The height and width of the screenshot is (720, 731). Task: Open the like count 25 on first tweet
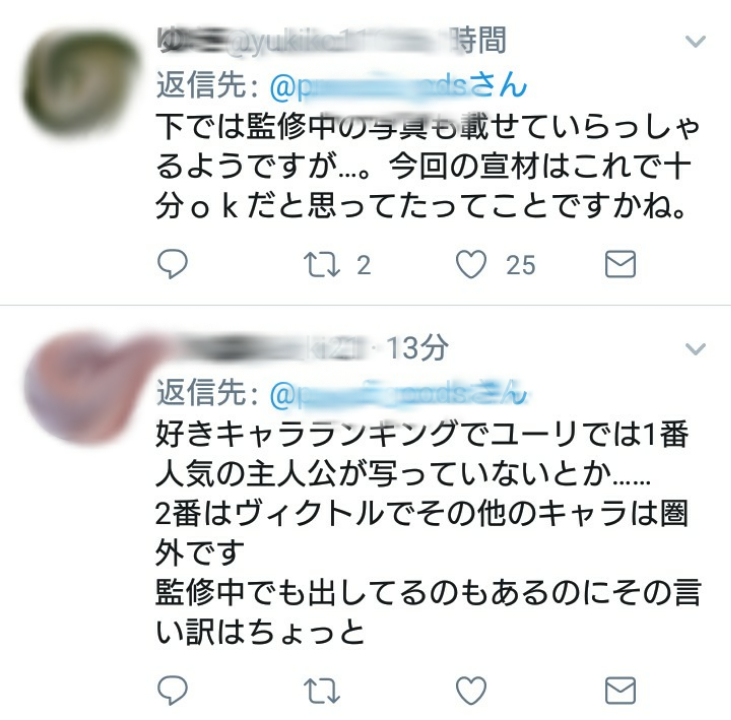click(x=521, y=265)
